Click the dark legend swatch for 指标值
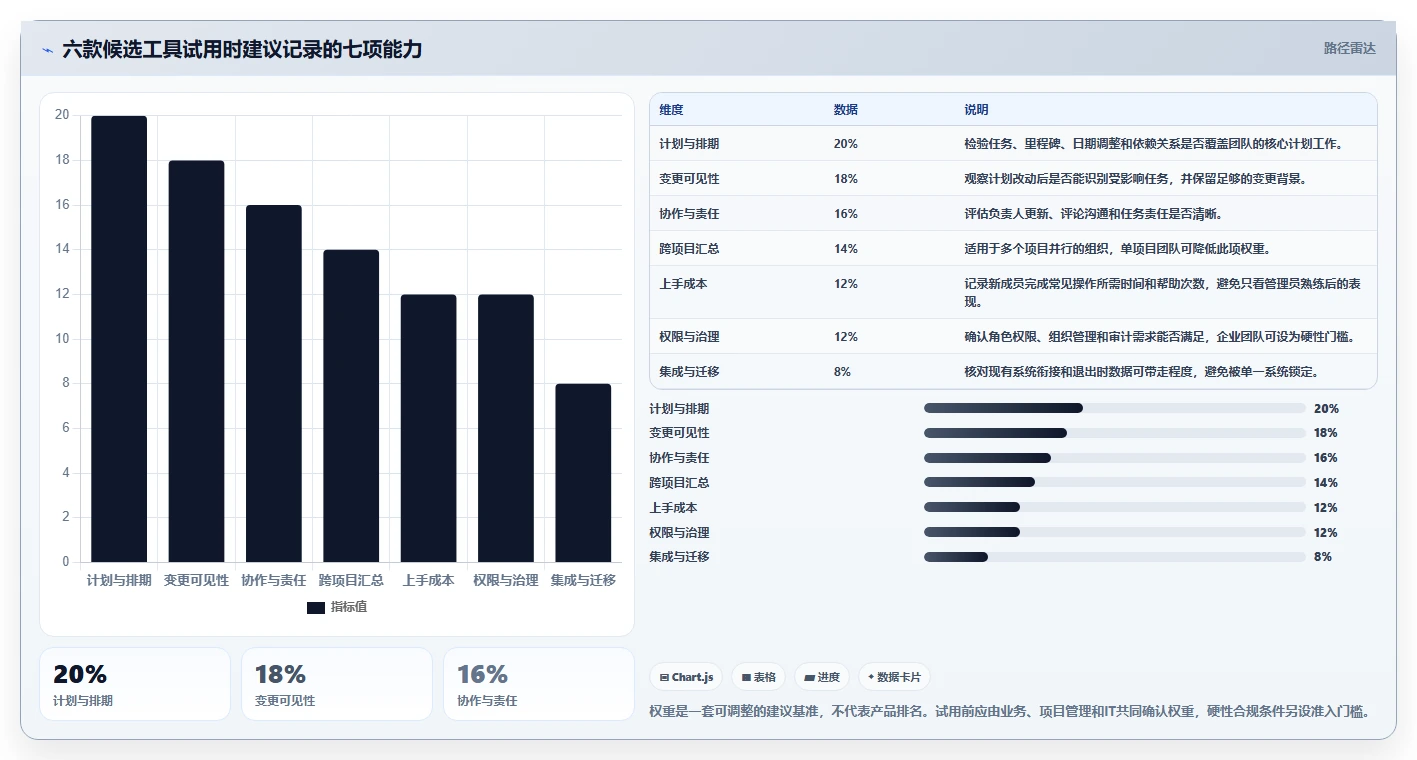 [316, 608]
